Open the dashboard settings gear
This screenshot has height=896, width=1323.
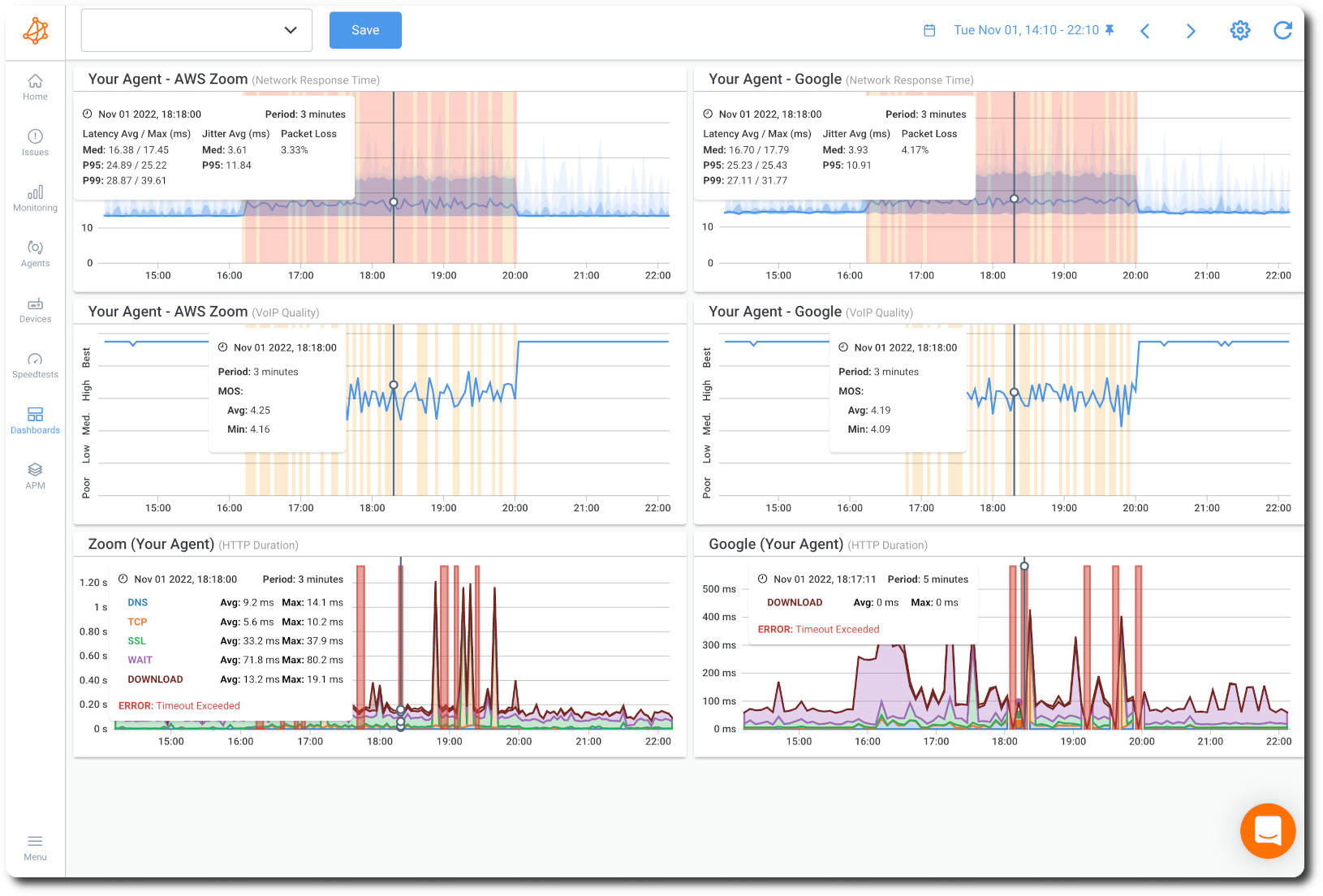1239,30
